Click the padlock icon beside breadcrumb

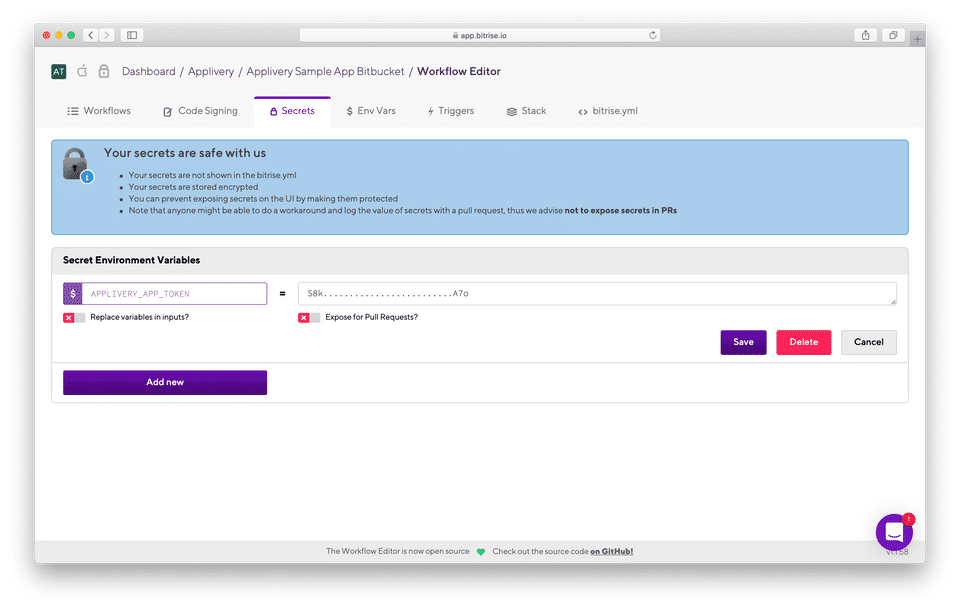tap(104, 71)
